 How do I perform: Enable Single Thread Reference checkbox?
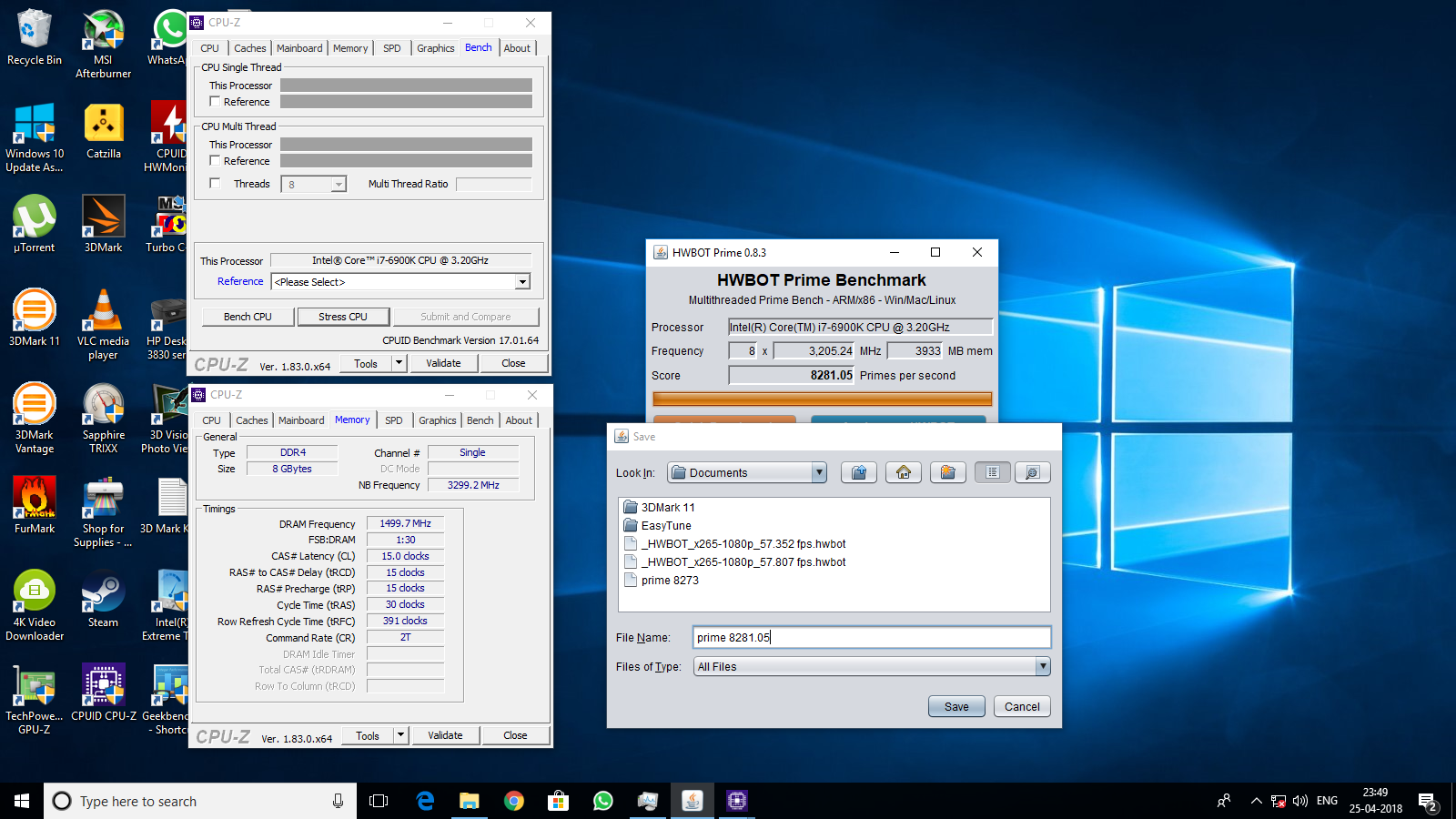tap(215, 101)
